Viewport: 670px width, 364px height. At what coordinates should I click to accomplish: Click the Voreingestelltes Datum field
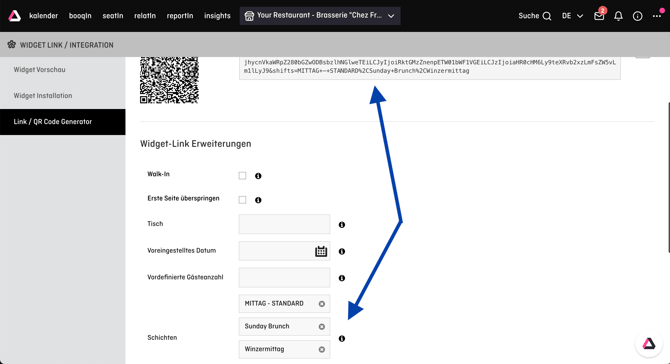(284, 251)
